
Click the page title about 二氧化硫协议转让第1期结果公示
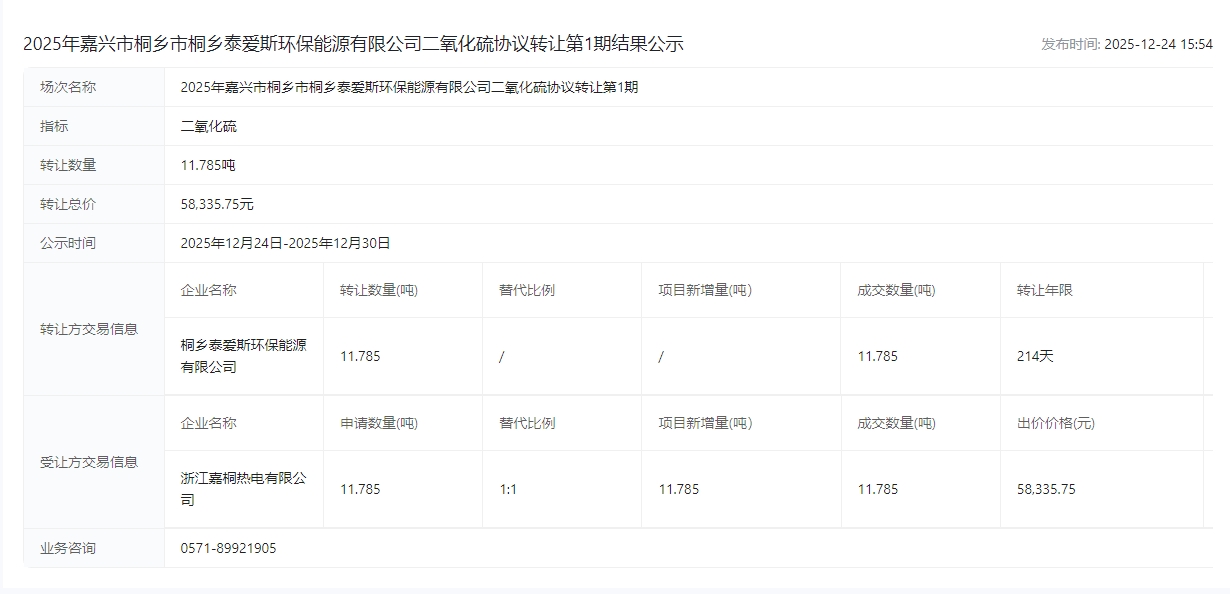pyautogui.click(x=353, y=44)
